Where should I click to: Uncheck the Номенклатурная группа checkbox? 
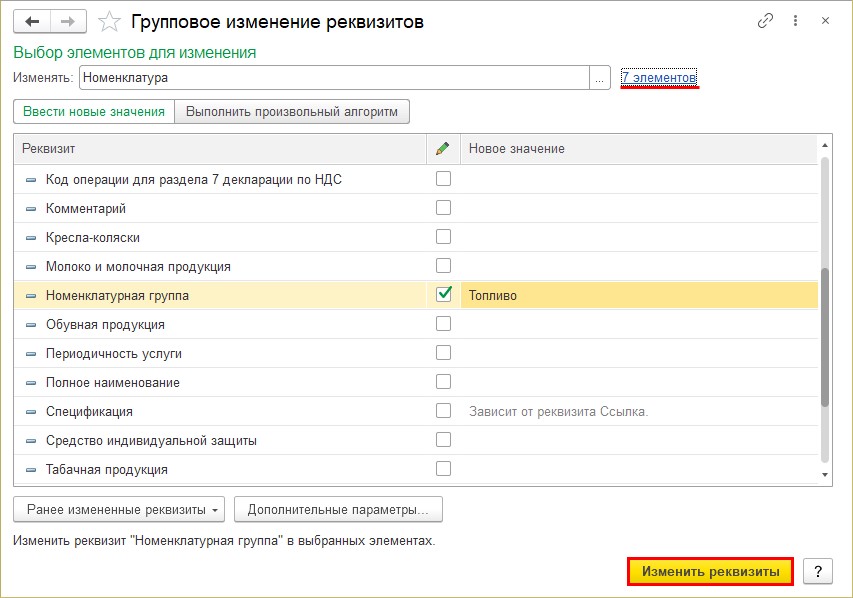(x=443, y=295)
